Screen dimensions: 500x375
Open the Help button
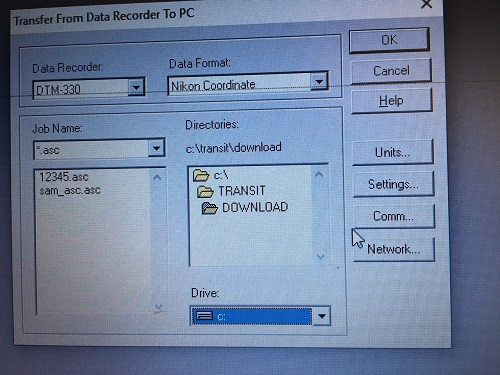[392, 100]
